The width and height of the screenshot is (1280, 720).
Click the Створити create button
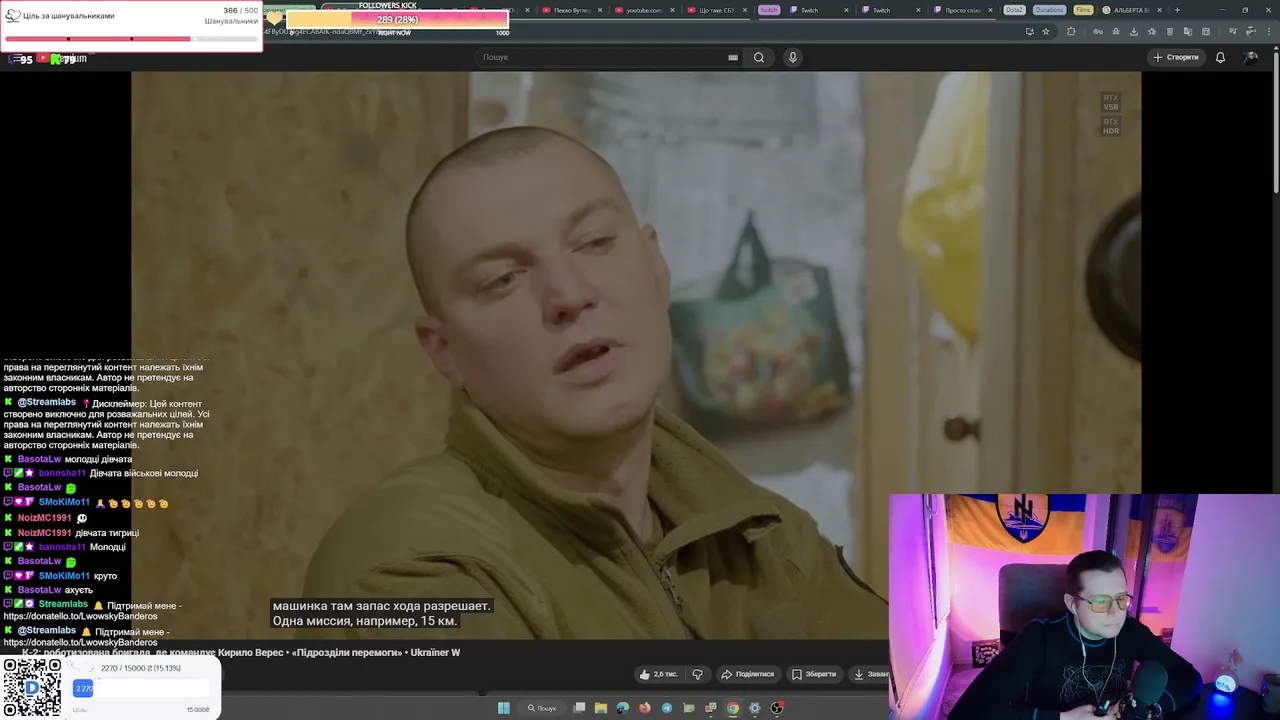[1176, 57]
